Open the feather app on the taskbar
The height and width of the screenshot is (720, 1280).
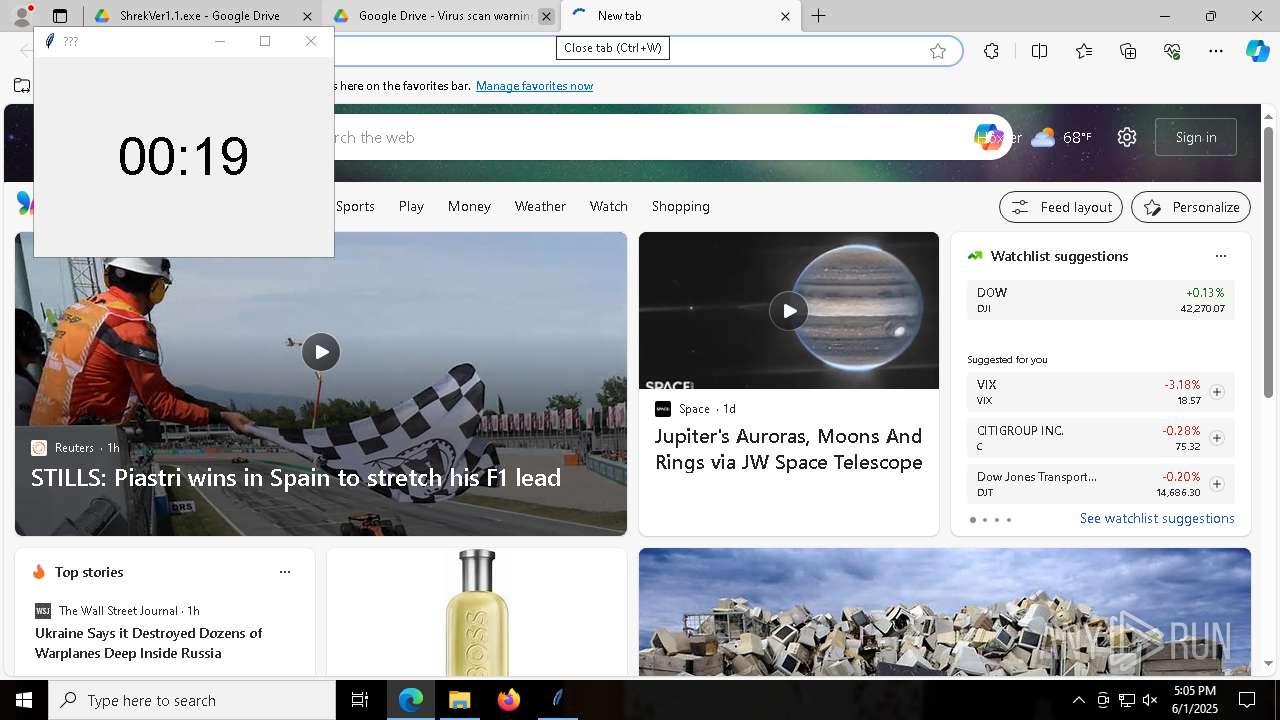pos(557,700)
